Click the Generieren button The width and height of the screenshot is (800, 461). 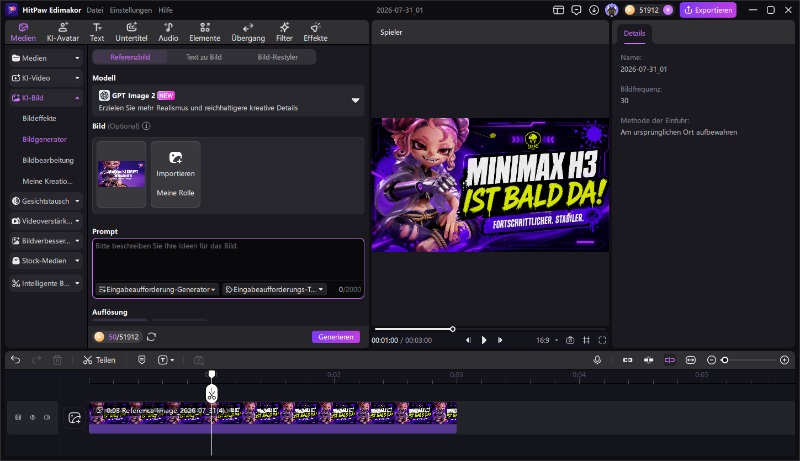[336, 337]
